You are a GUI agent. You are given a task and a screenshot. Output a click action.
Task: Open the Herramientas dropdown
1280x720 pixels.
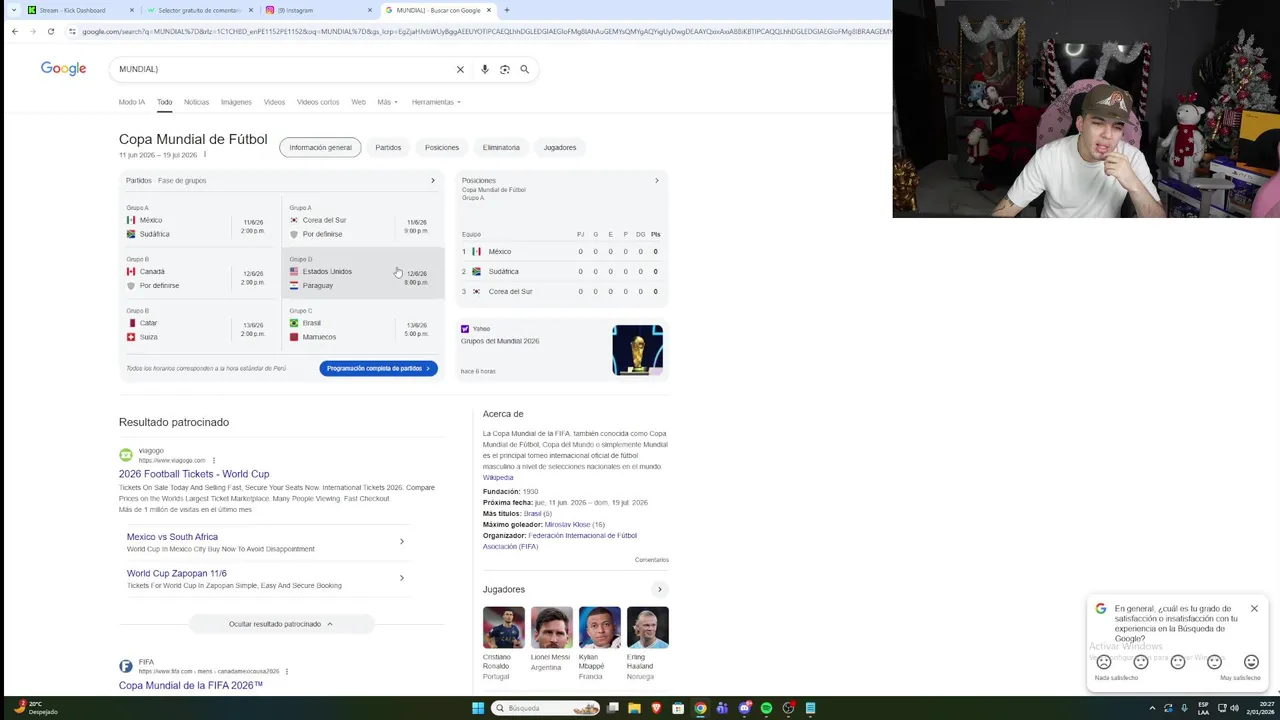click(x=436, y=102)
